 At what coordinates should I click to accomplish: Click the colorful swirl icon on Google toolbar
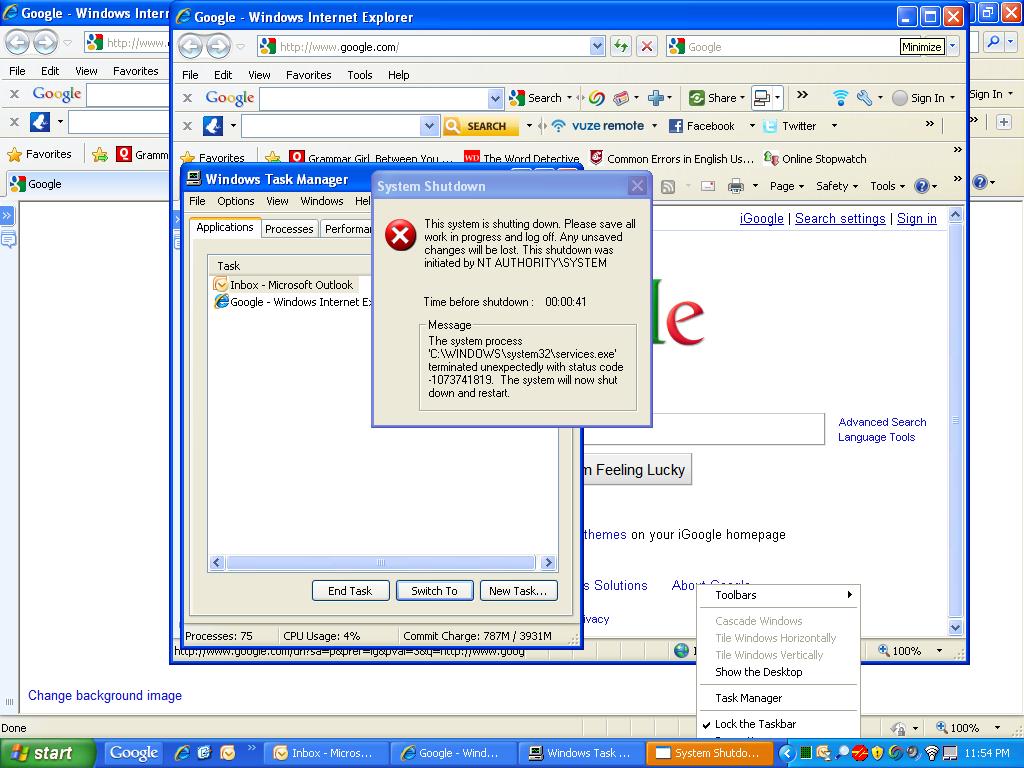[x=596, y=98]
